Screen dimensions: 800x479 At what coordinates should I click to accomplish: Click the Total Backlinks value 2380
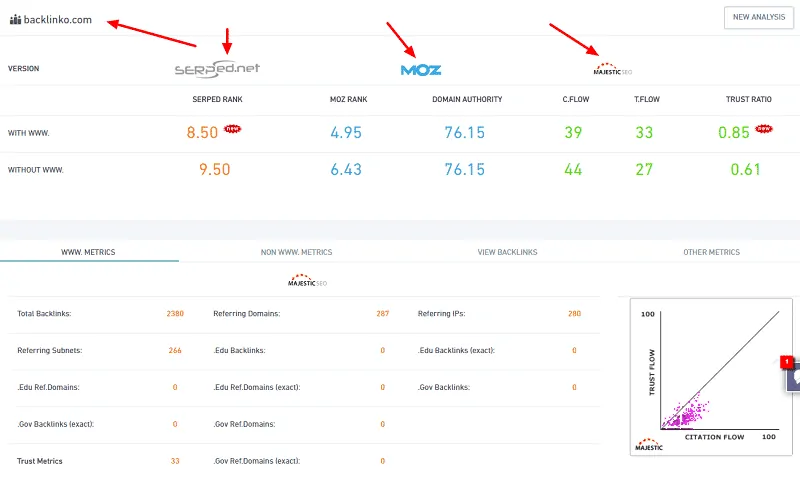click(x=175, y=314)
